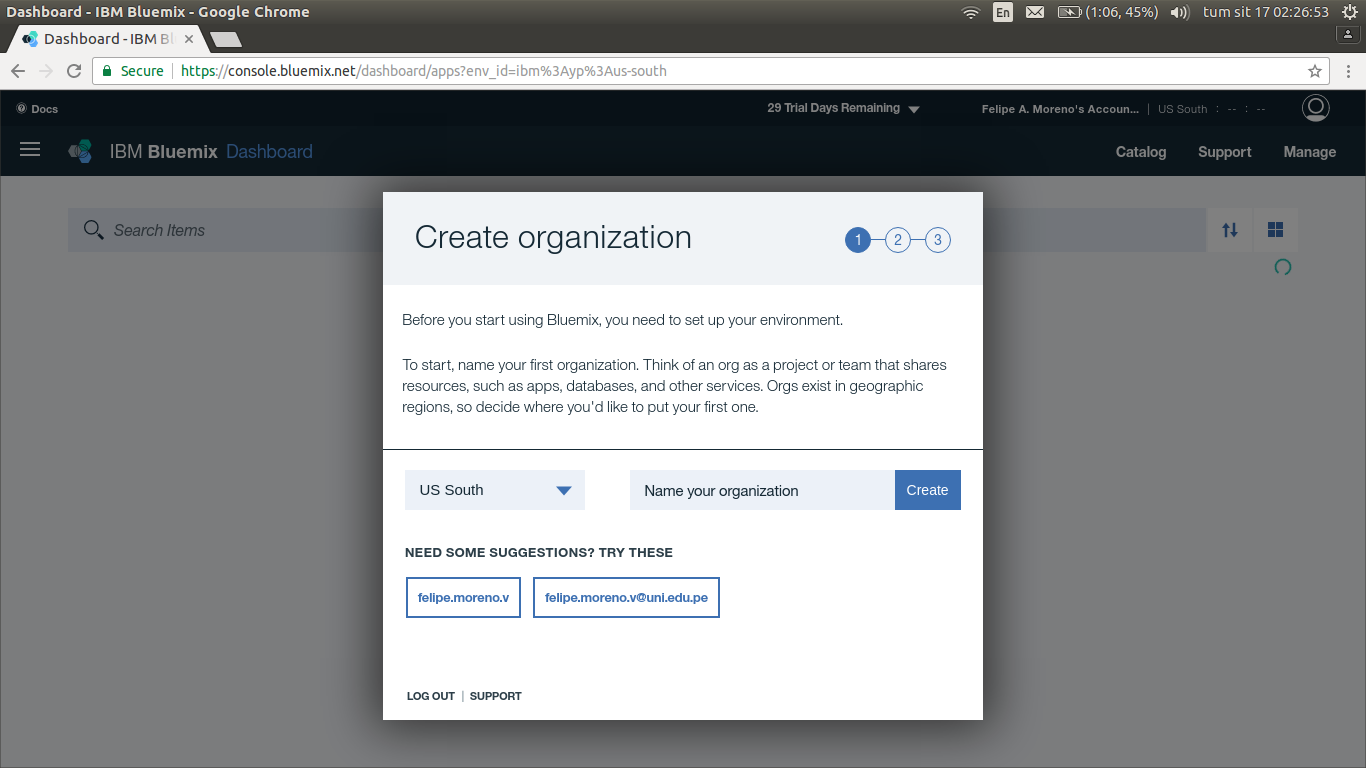Click the battery status indicator

[x=1108, y=12]
